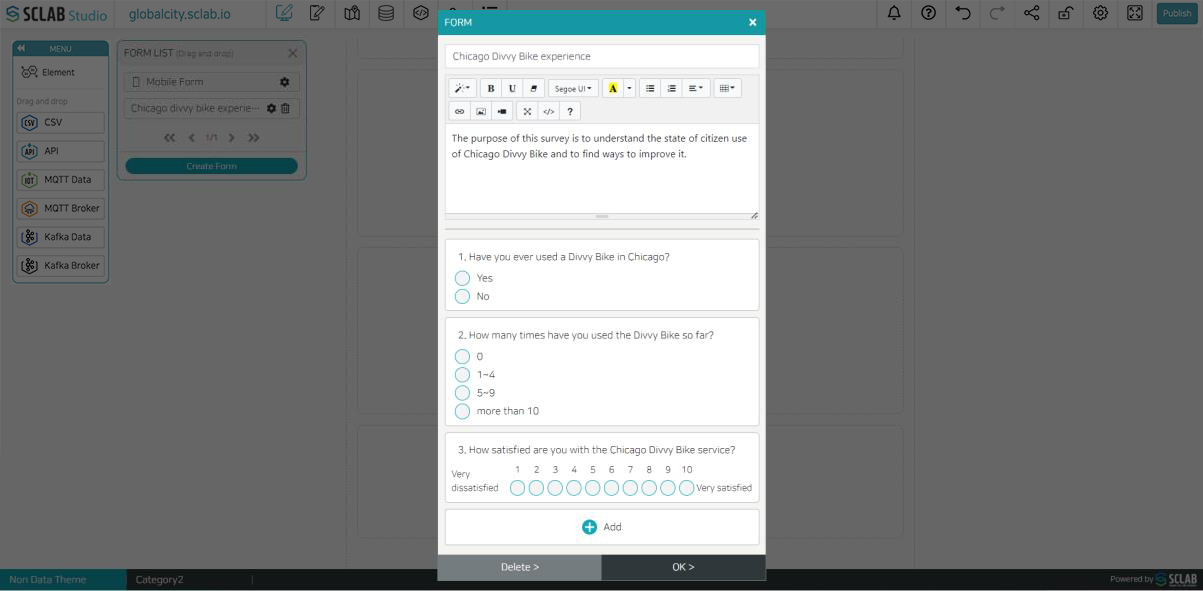The image size is (1203, 591).
Task: Select the Kafka Broker data source
Action: (x=60, y=264)
